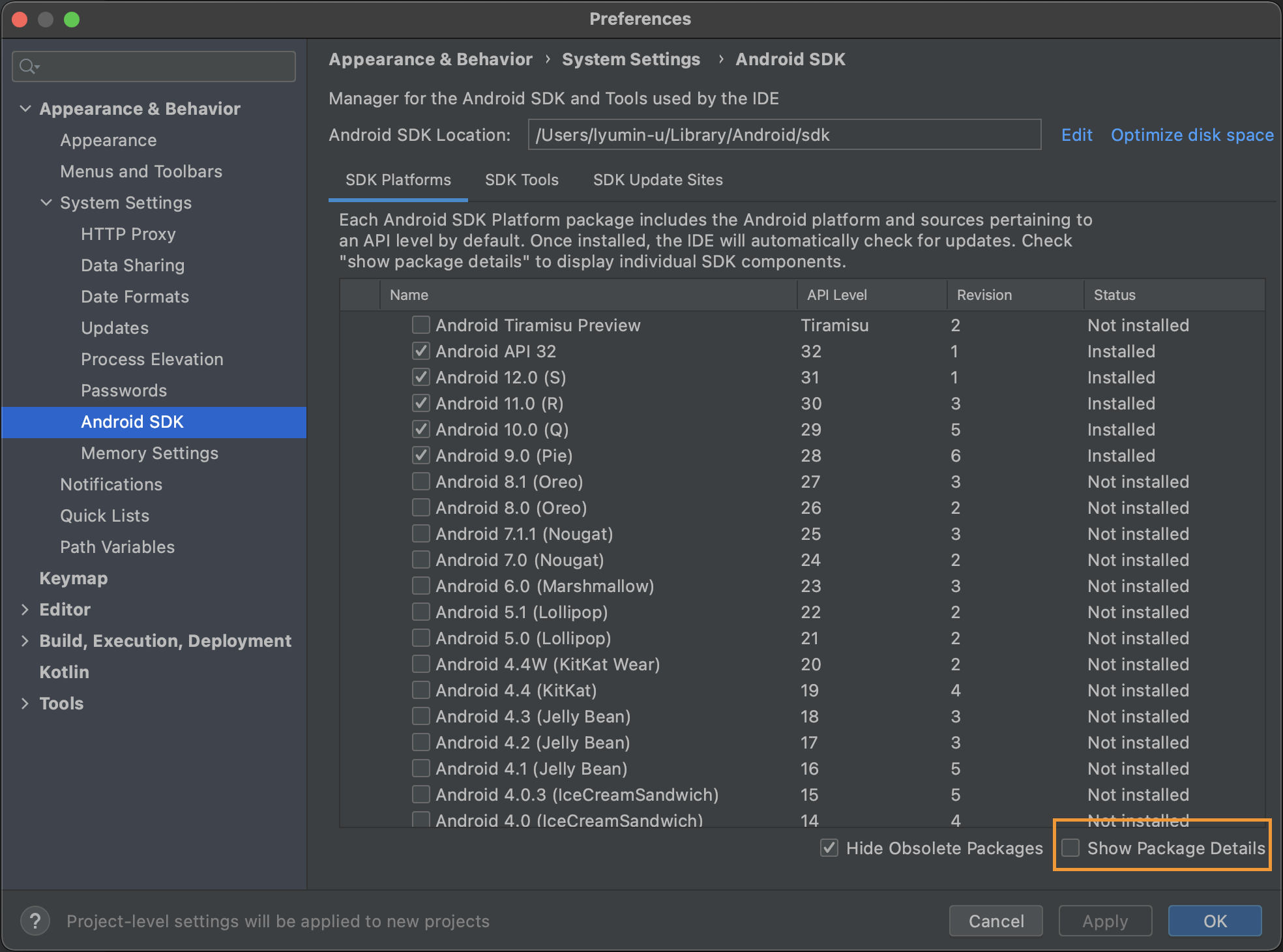The height and width of the screenshot is (952, 1283).
Task: Select Kotlin in the settings tree
Action: 64,672
